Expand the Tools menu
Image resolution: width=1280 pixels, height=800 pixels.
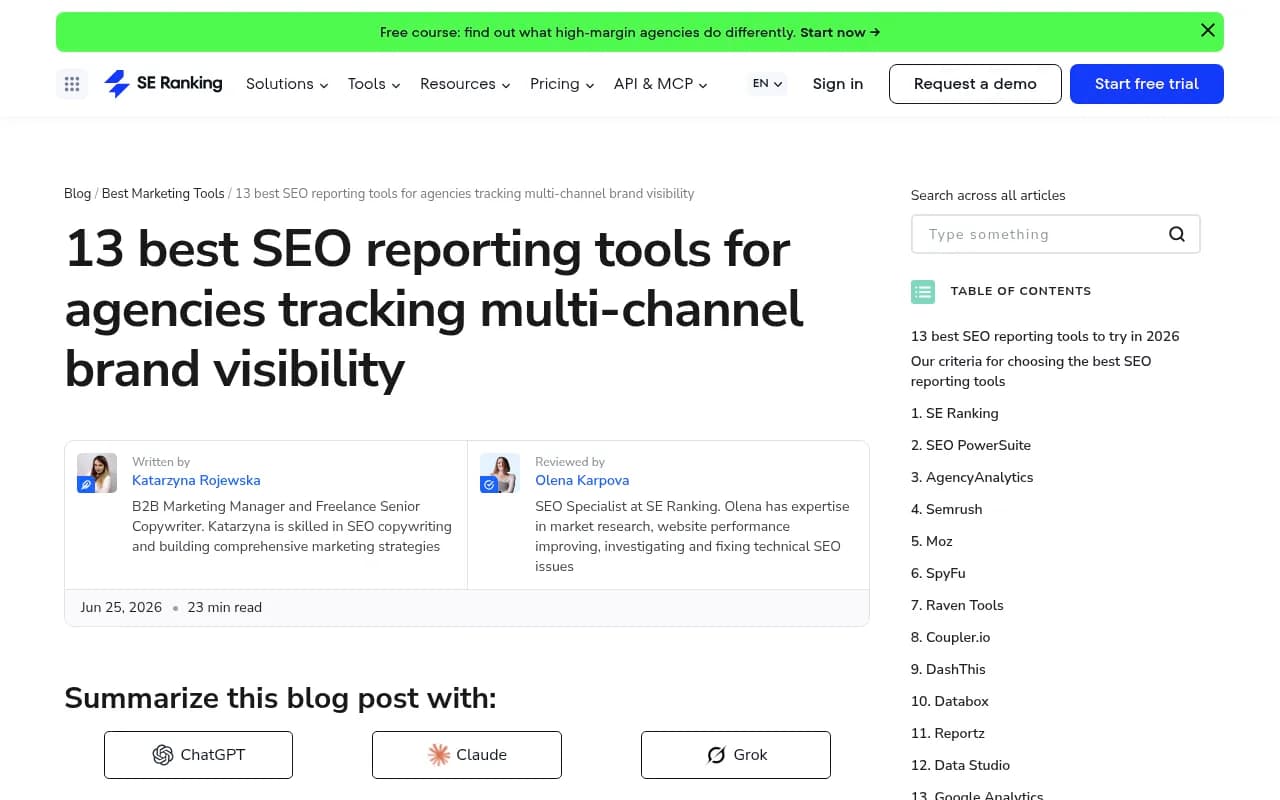[374, 84]
